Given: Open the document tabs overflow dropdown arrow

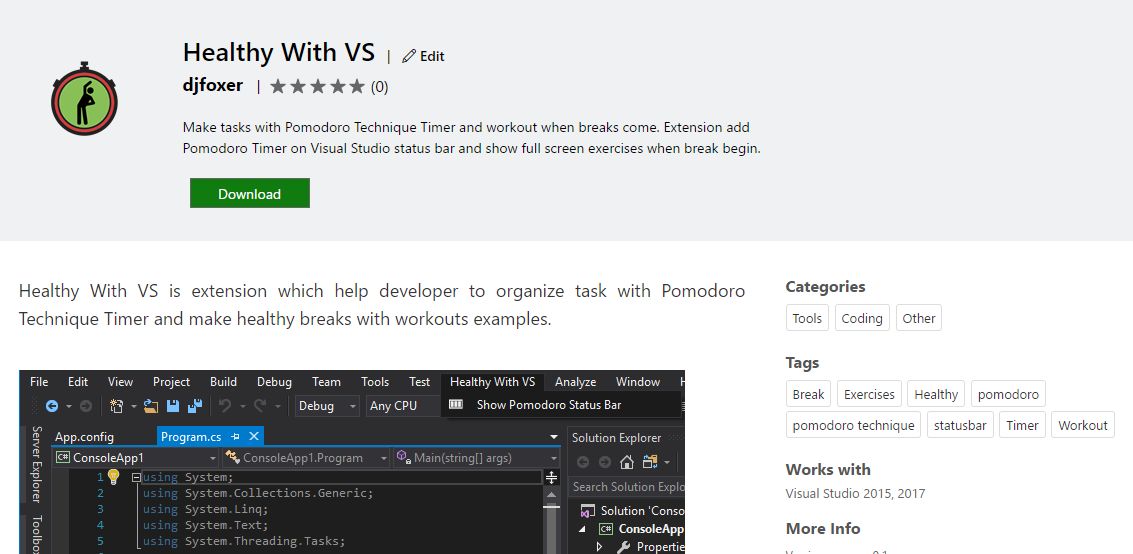Looking at the screenshot, I should [x=554, y=437].
